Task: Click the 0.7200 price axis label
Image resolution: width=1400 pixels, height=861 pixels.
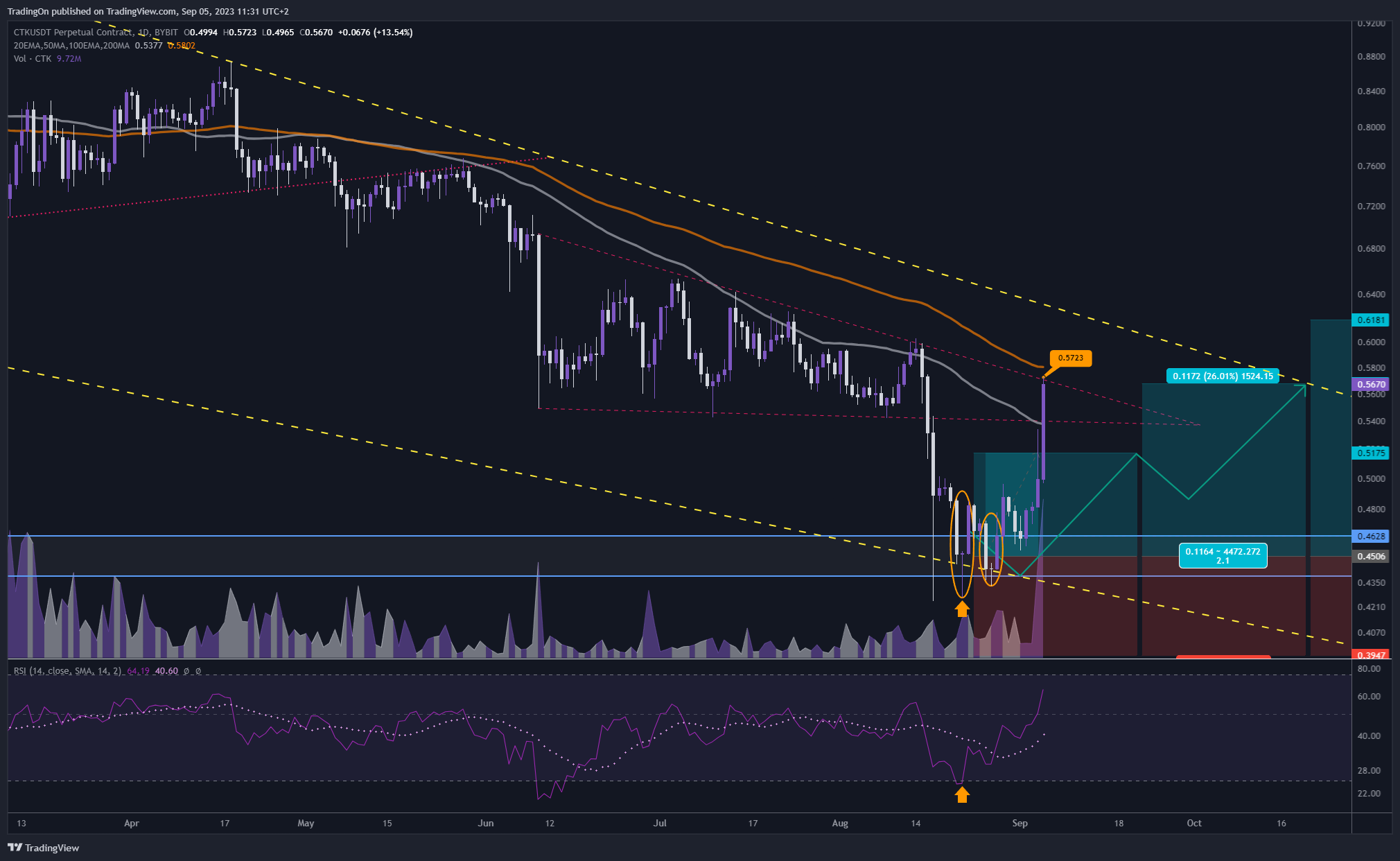Action: coord(1371,207)
